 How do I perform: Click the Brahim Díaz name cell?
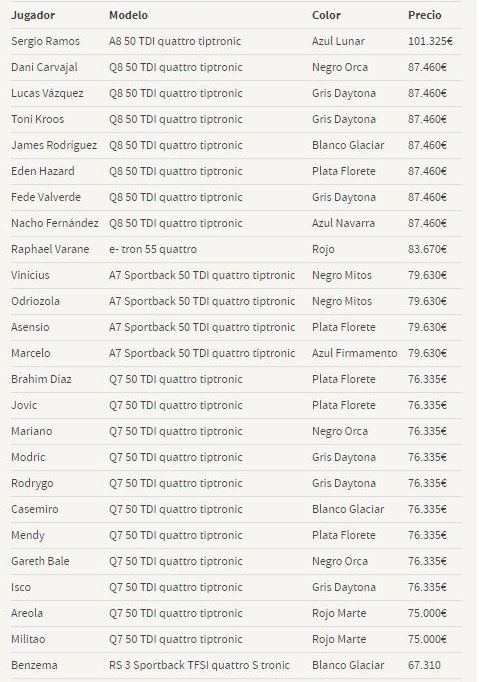(x=41, y=379)
